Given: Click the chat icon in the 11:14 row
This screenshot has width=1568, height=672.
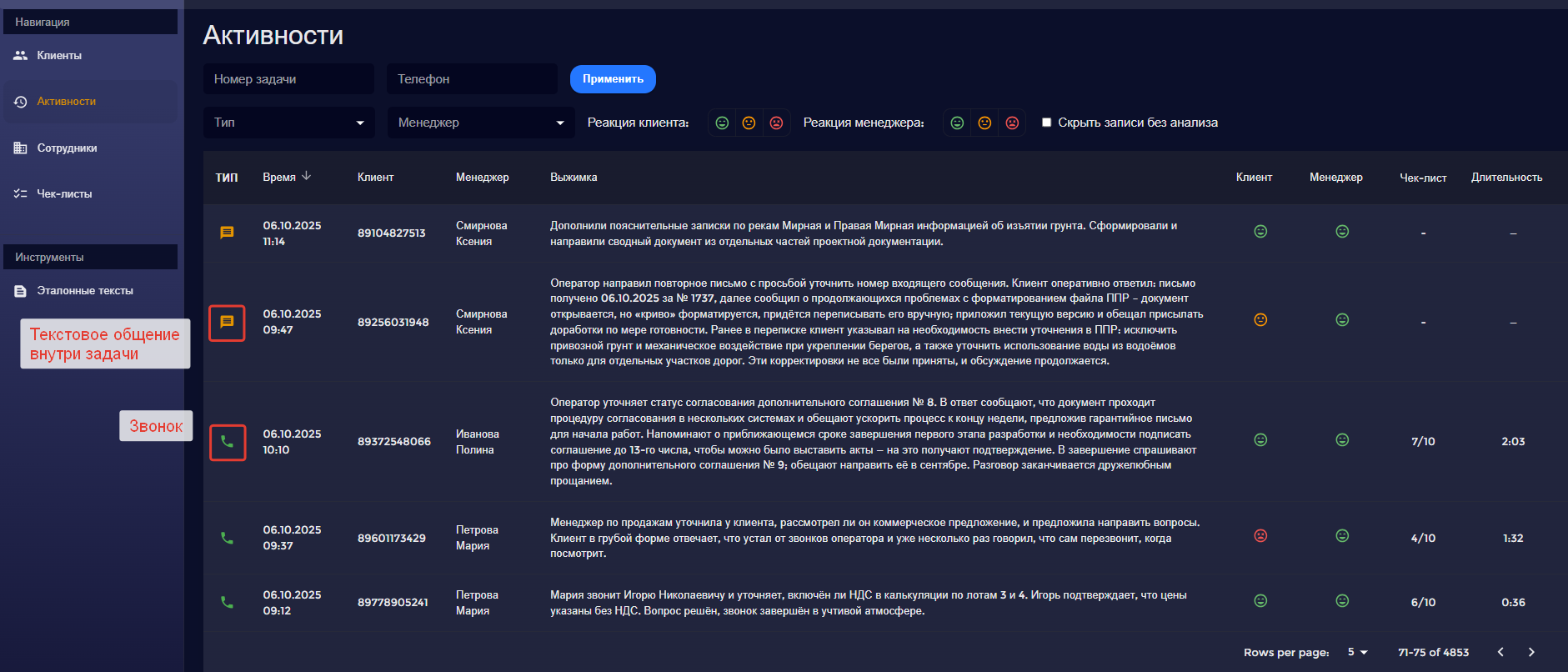Looking at the screenshot, I should click(x=227, y=233).
